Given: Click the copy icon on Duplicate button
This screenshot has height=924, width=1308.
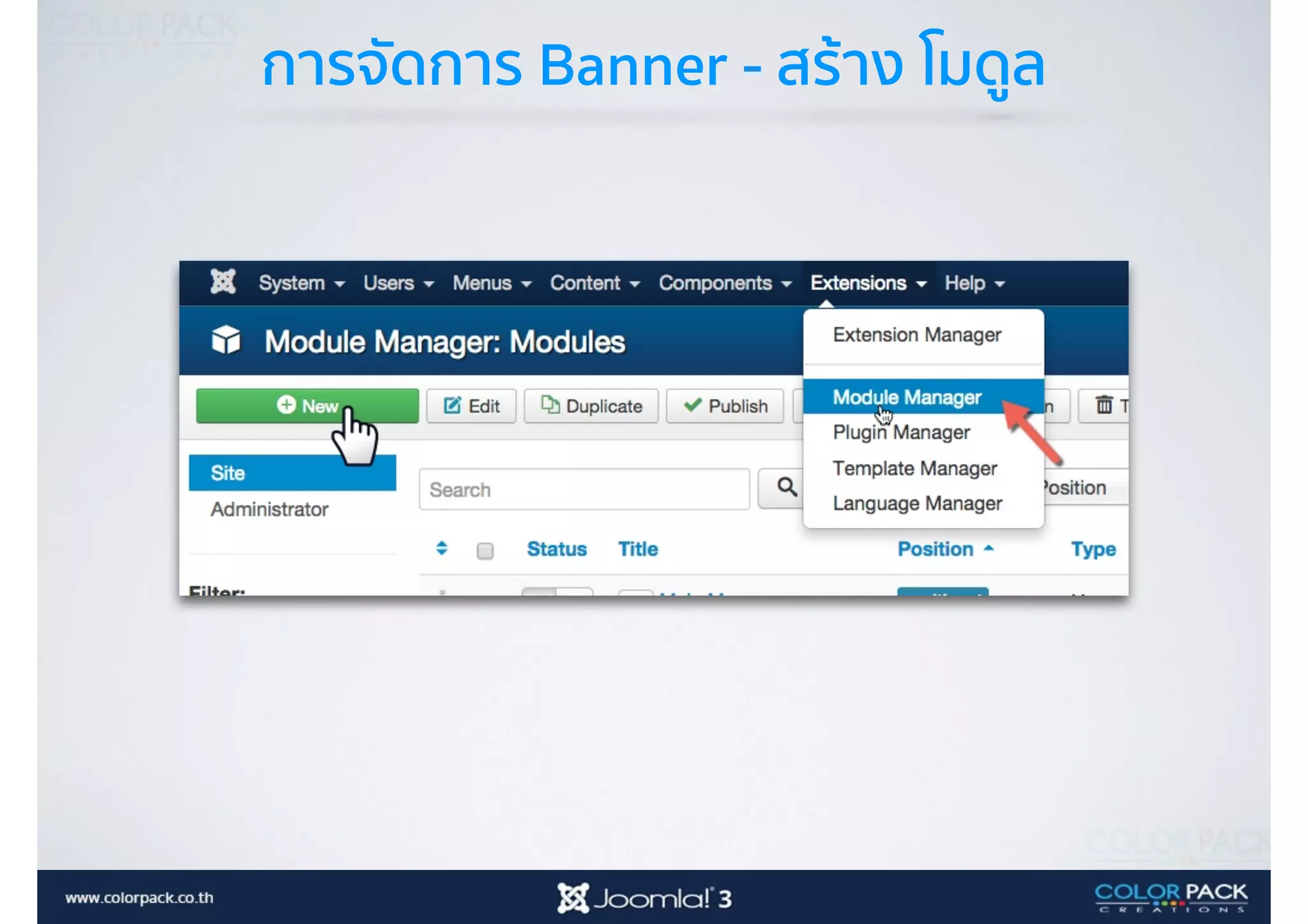Looking at the screenshot, I should (x=550, y=404).
